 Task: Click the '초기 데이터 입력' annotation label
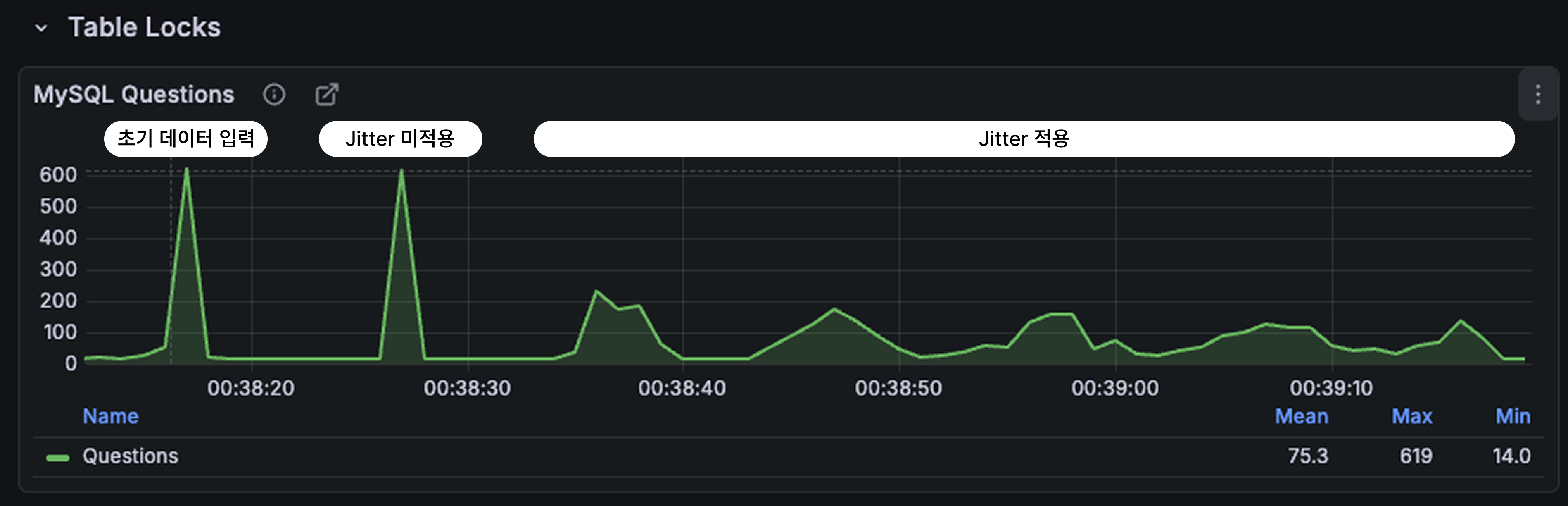click(x=185, y=139)
